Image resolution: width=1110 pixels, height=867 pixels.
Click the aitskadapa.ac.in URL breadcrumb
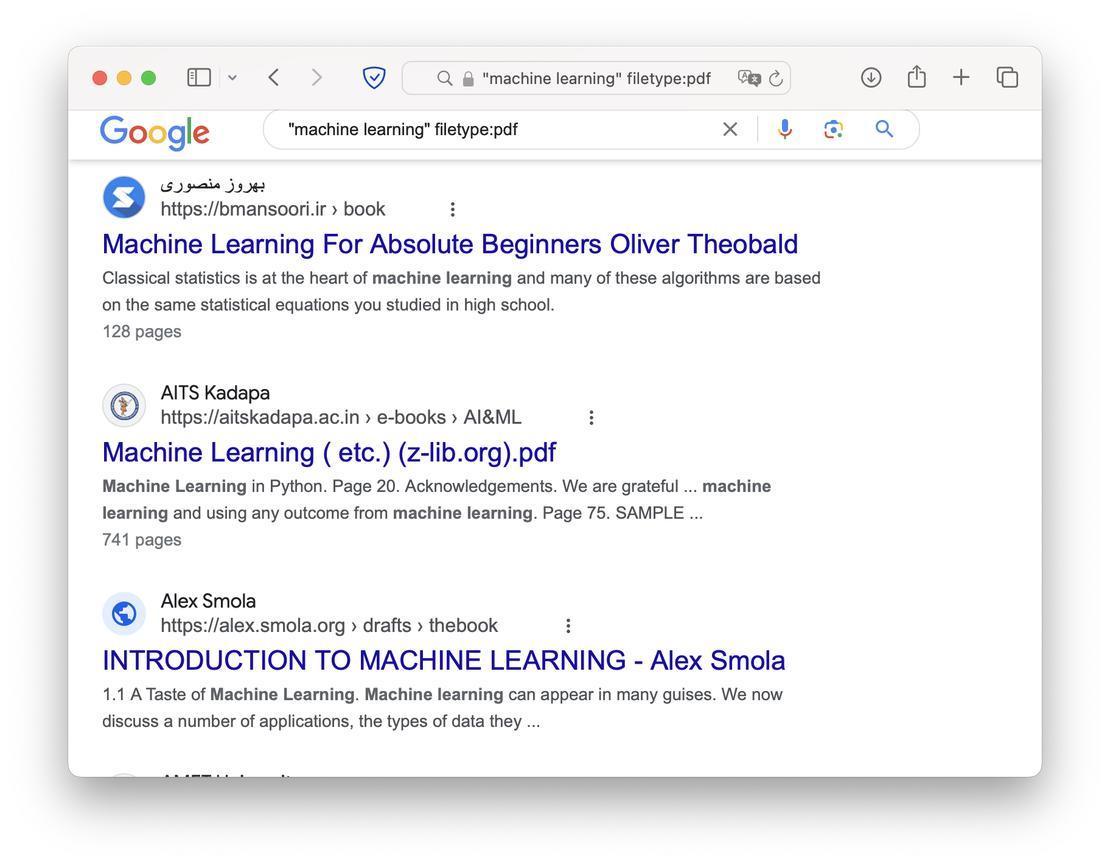341,418
